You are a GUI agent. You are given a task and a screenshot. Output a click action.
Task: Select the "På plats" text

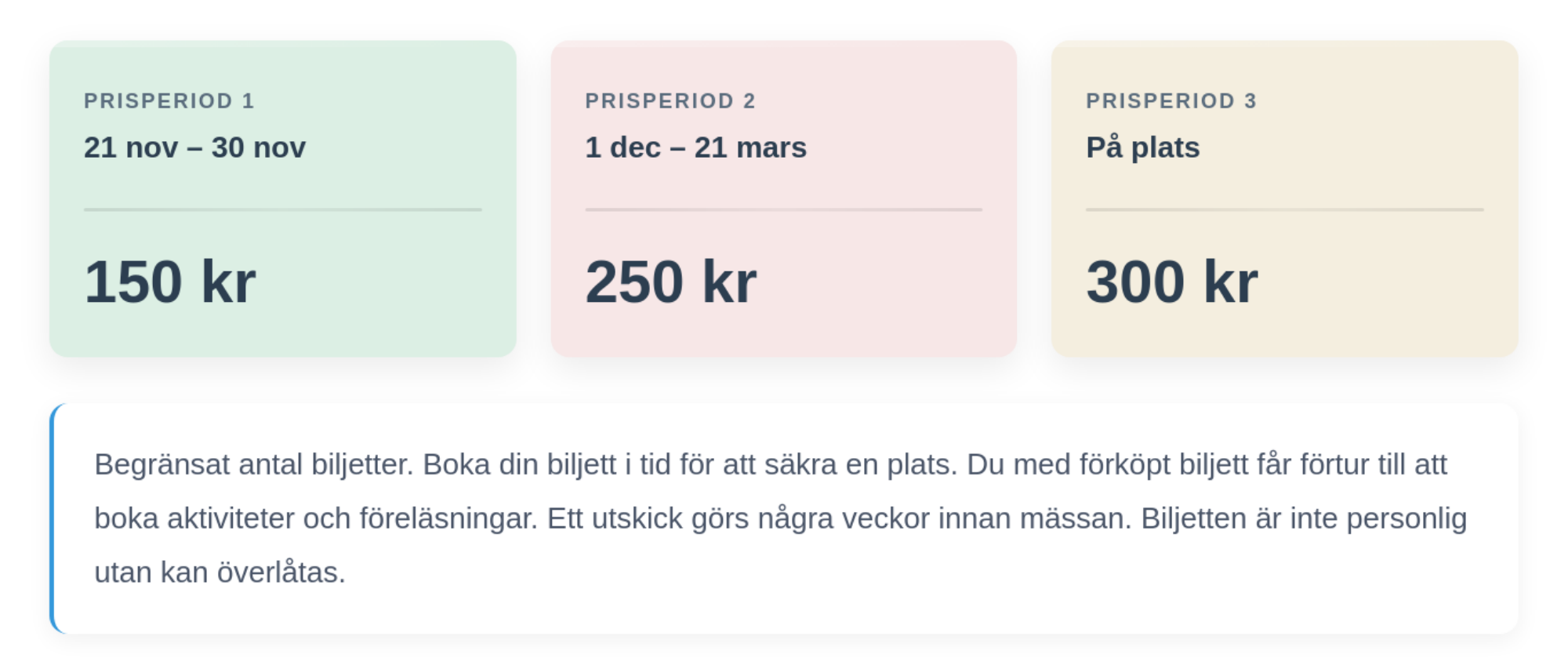[x=1142, y=147]
